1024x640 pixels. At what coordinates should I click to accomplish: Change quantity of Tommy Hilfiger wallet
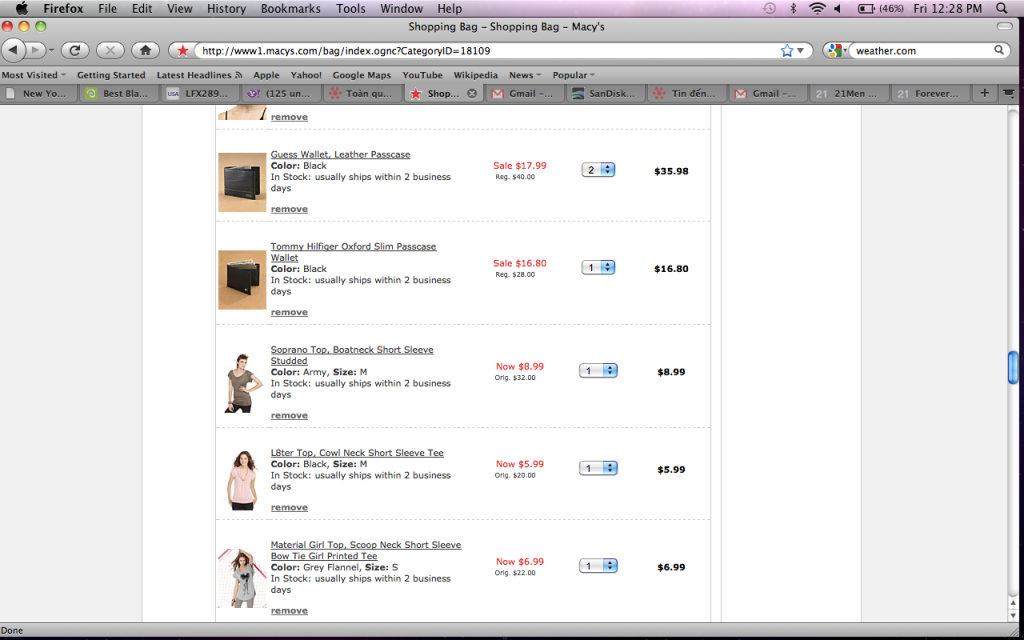598,268
